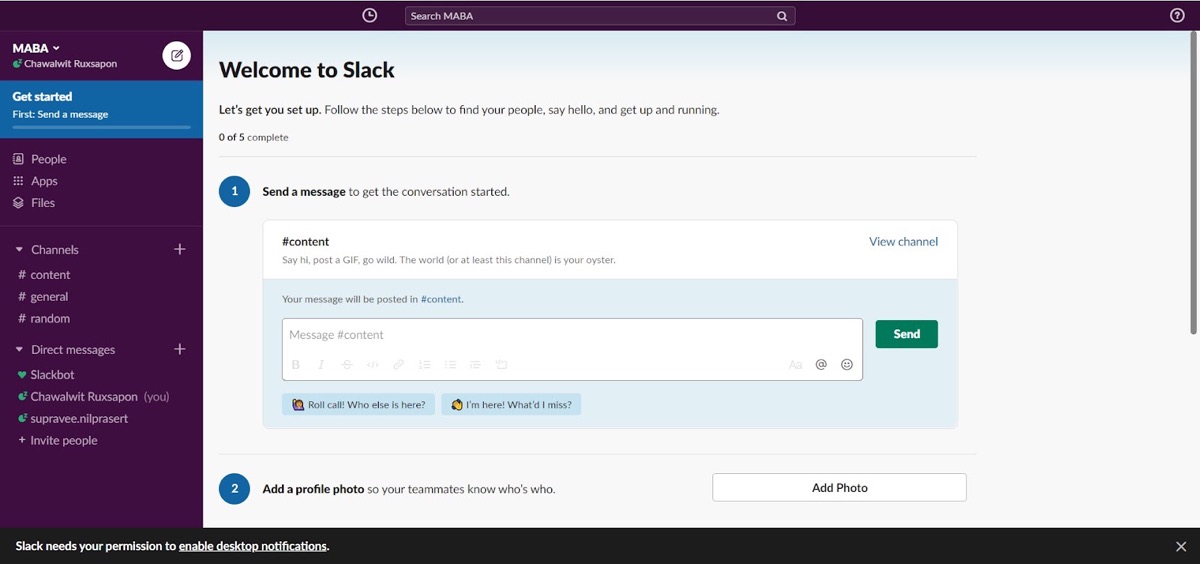Choose 'I'm here! What'd I miss?' suggestion

pyautogui.click(x=512, y=405)
